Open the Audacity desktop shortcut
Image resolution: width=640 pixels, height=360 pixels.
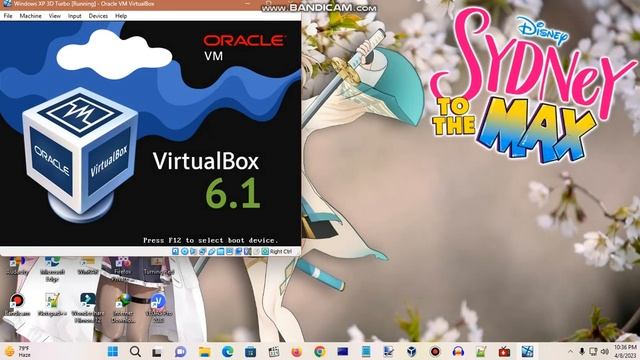tap(18, 265)
